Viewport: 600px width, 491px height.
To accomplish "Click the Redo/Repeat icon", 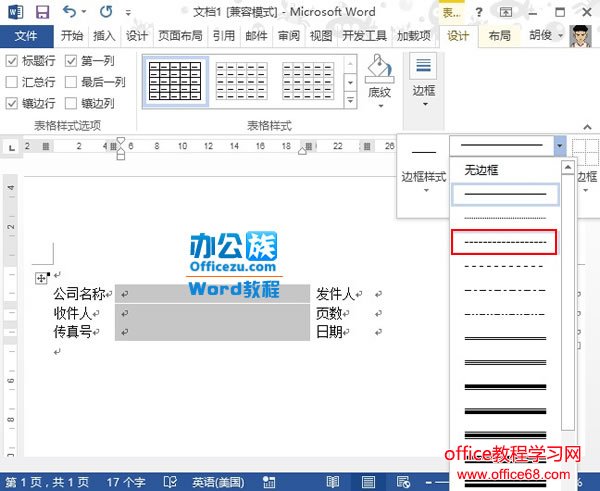I will (106, 12).
